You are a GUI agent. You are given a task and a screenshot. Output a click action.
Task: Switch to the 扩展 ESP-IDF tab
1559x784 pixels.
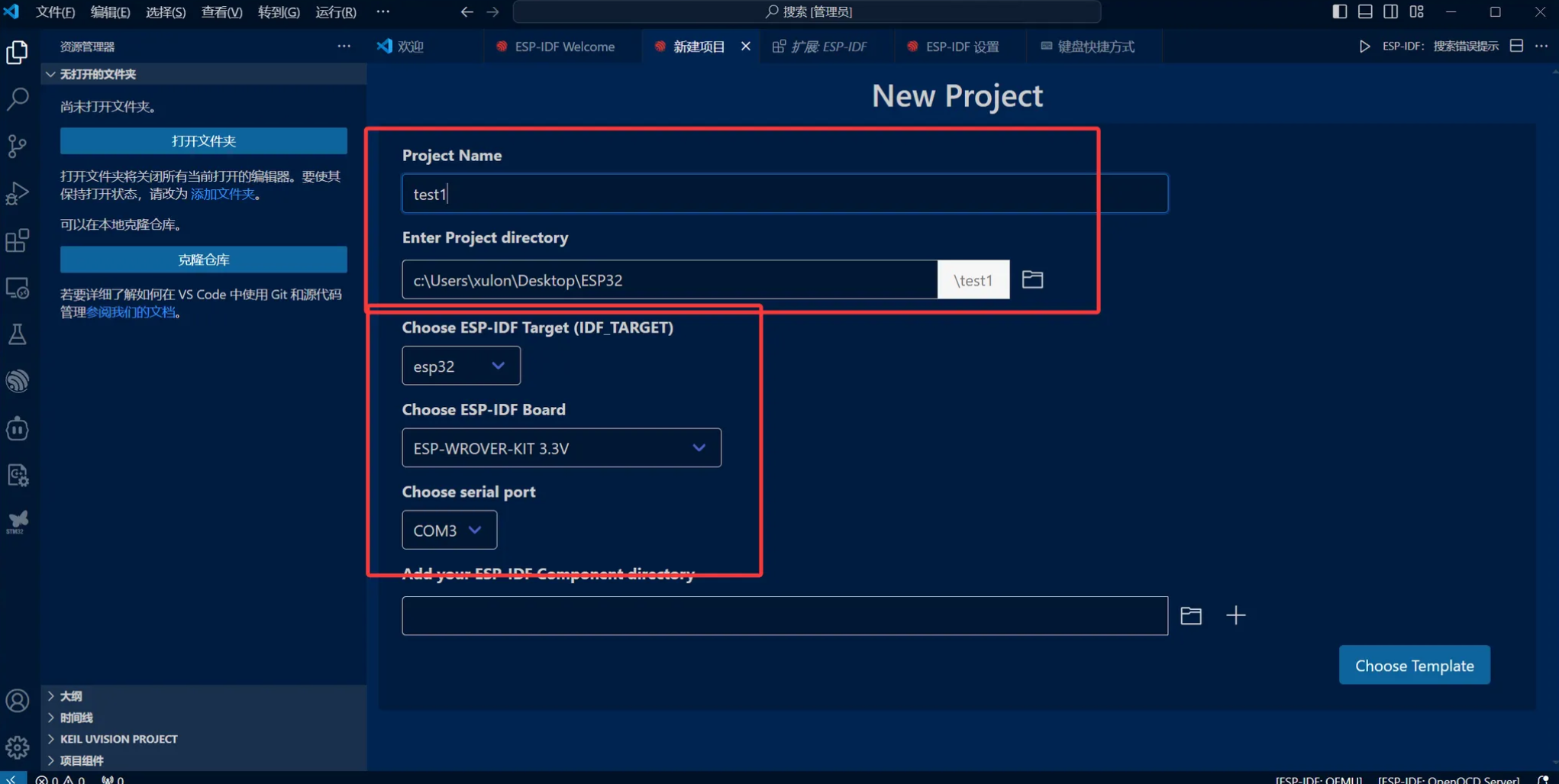pos(828,47)
